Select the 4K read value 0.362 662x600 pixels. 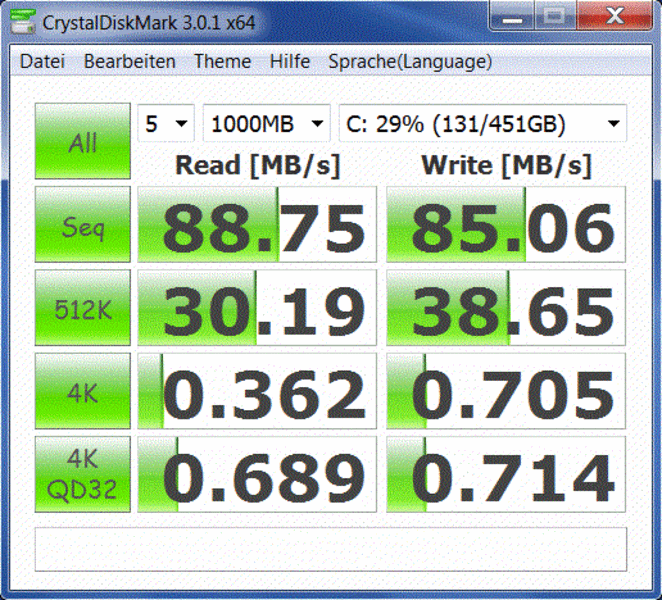pyautogui.click(x=257, y=391)
